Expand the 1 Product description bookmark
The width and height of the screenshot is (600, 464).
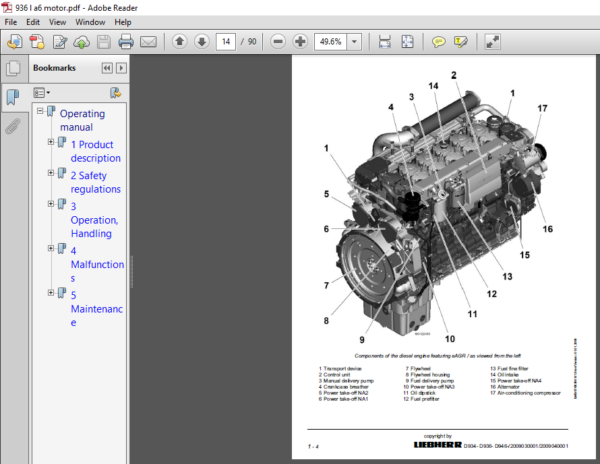coord(51,142)
